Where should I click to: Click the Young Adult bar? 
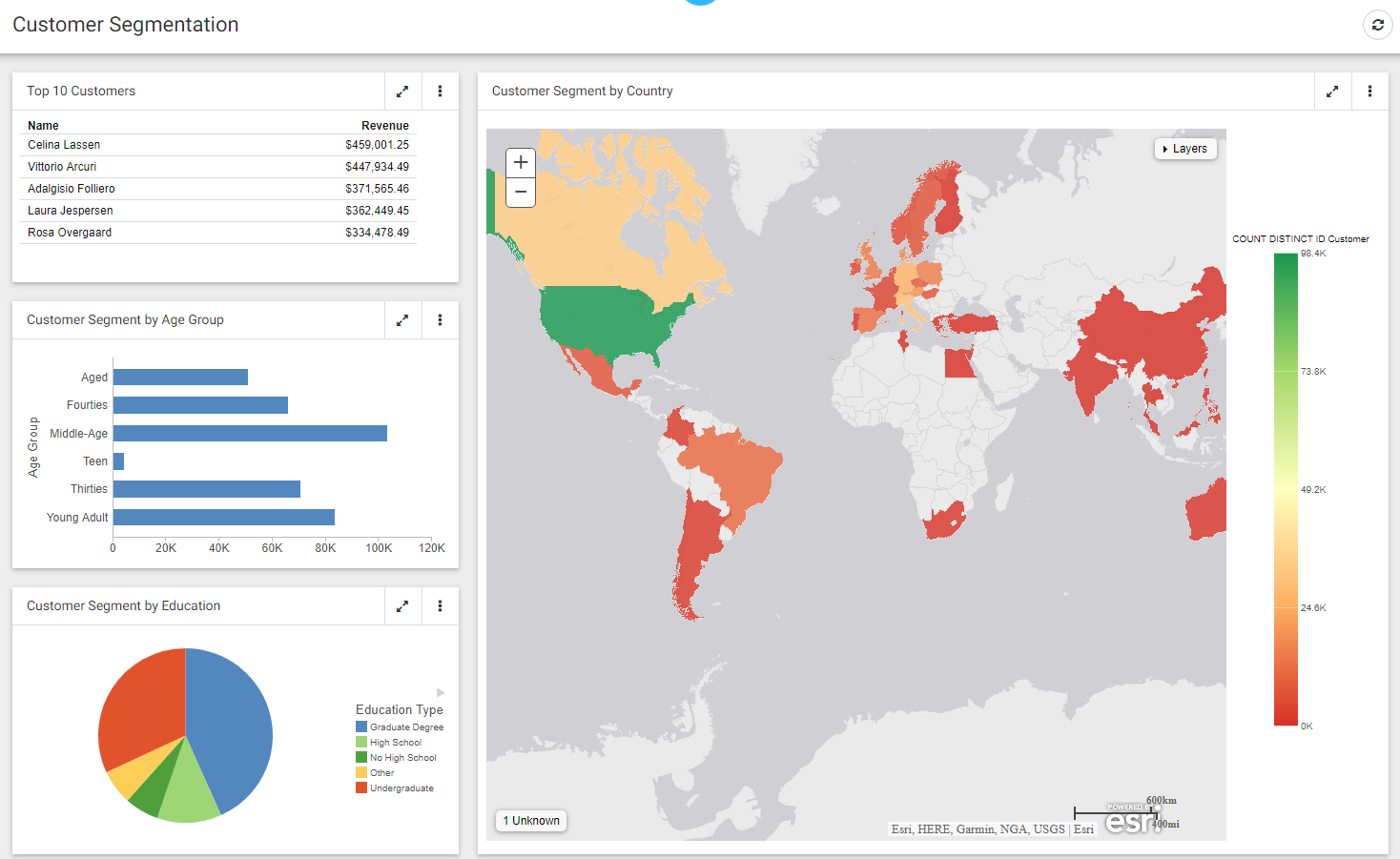tap(224, 518)
